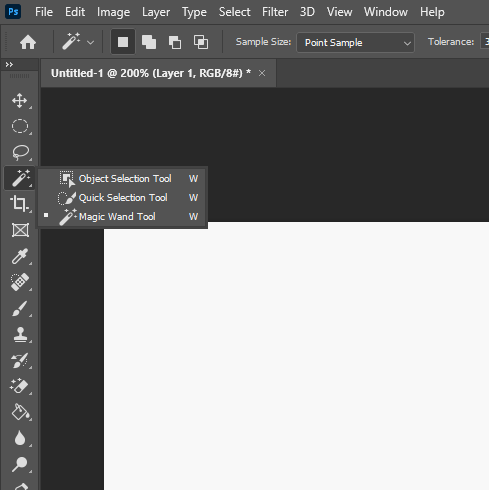Choose Add to selection mode
Viewport: 489px width, 490px height.
(x=149, y=42)
